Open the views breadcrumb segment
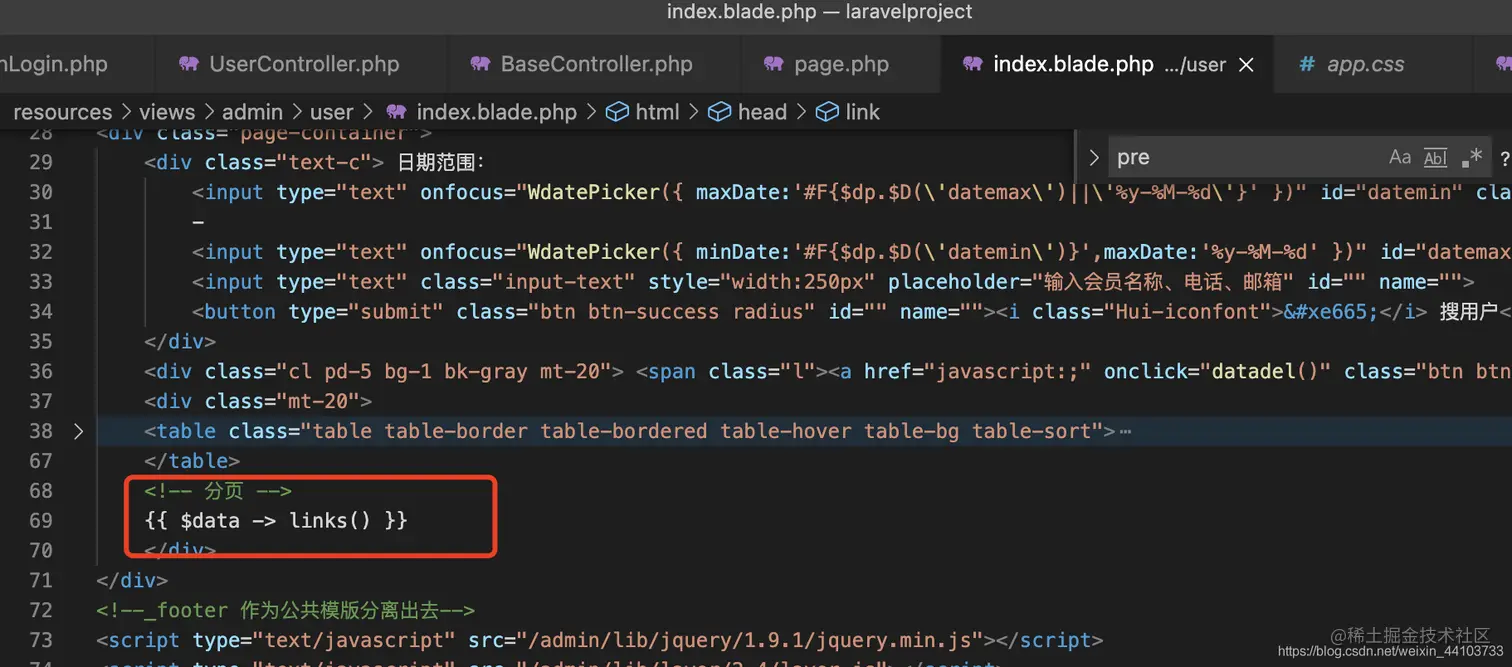 click(x=167, y=112)
